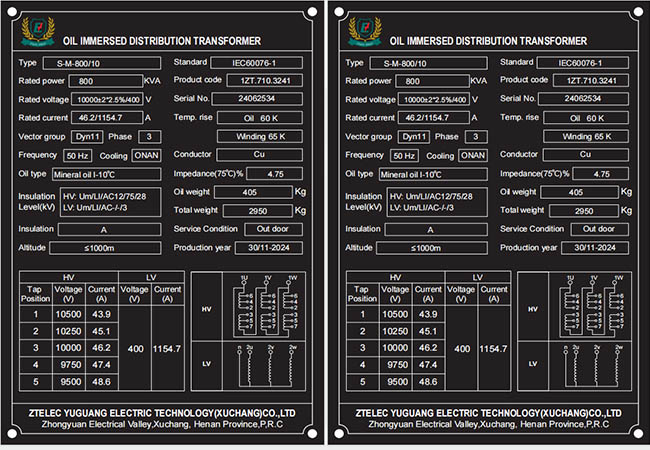The height and width of the screenshot is (450, 650).
Task: Click Vector group Dyn11 on right nameplate
Action: pos(414,137)
